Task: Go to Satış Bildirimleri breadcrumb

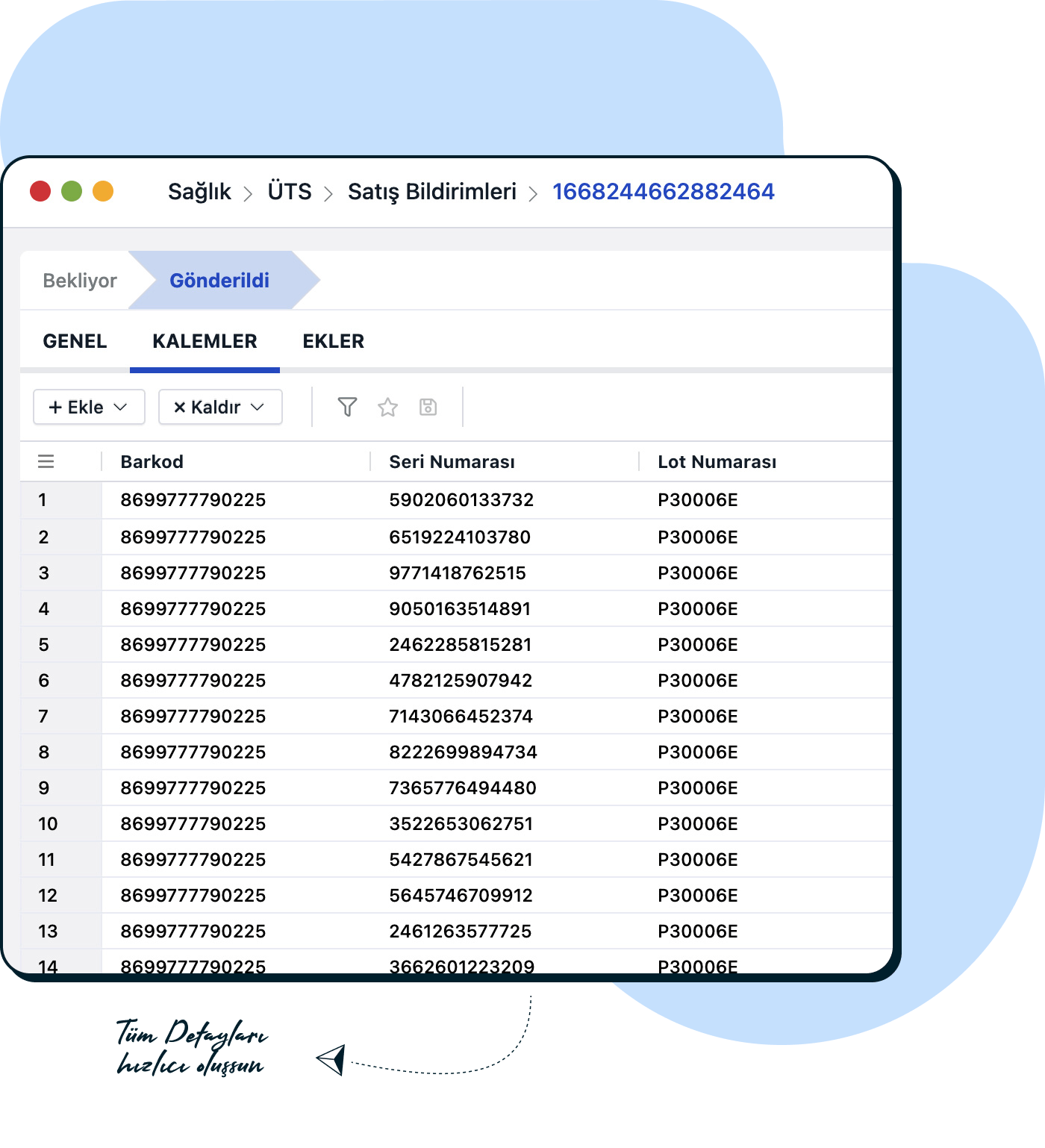Action: click(x=431, y=192)
